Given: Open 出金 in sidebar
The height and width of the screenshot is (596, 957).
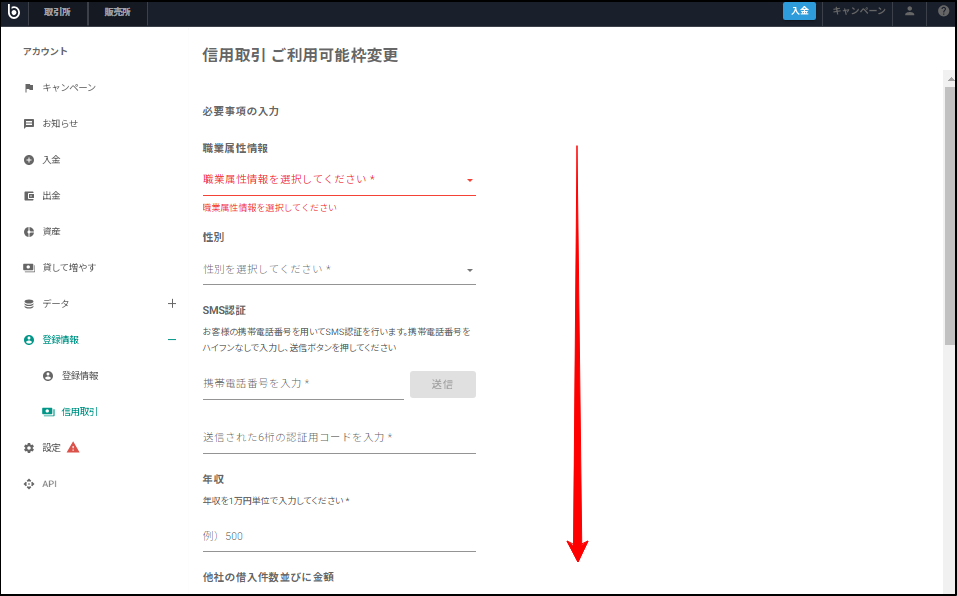Looking at the screenshot, I should pos(51,196).
